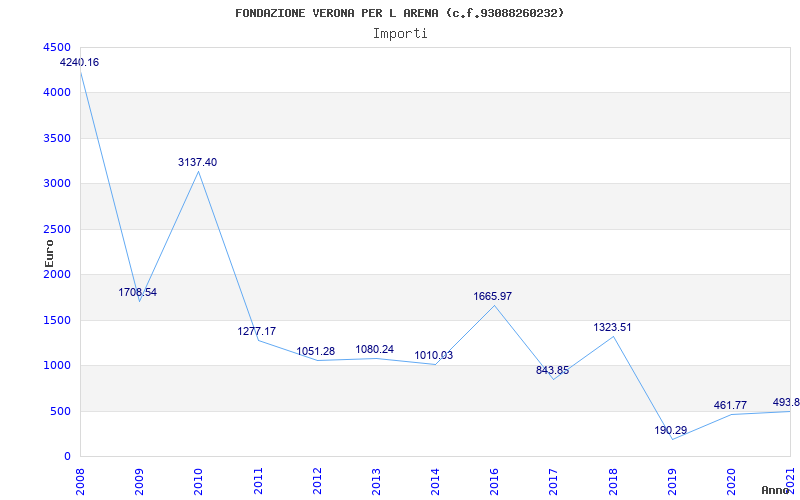
Task: Click the 190.29 lowest value label
Action: tap(671, 430)
